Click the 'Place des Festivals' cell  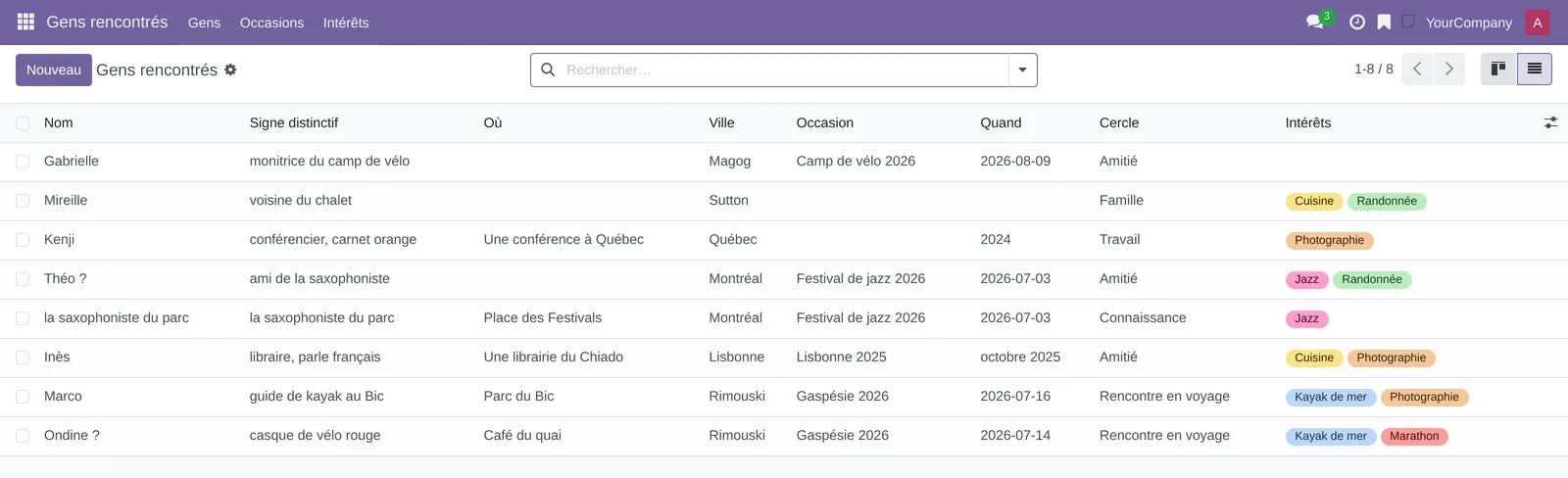tap(543, 318)
